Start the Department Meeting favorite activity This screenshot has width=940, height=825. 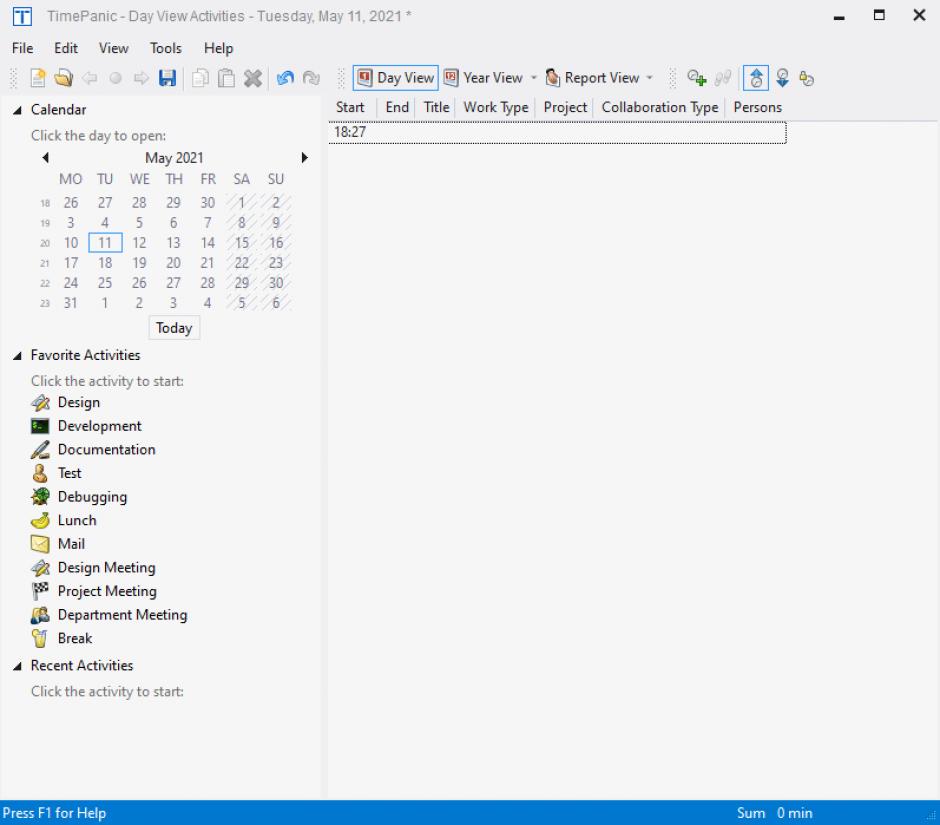pos(109,615)
